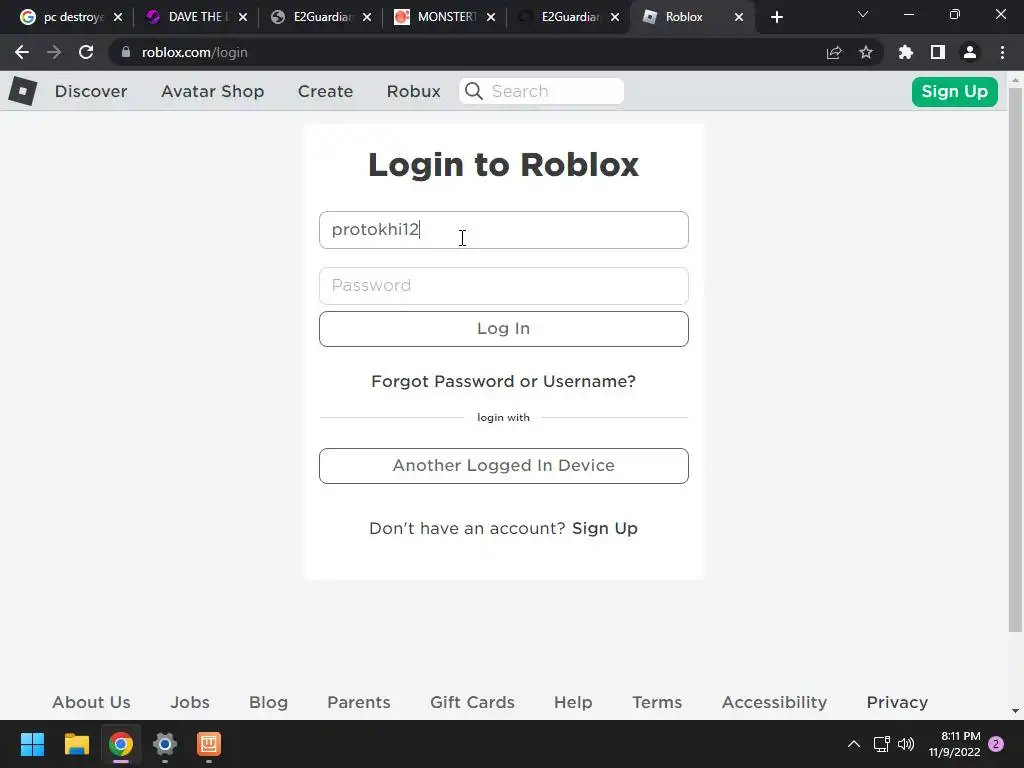The image size is (1024, 768).
Task: Click the address bar URL roblox.com/login
Action: coord(195,52)
